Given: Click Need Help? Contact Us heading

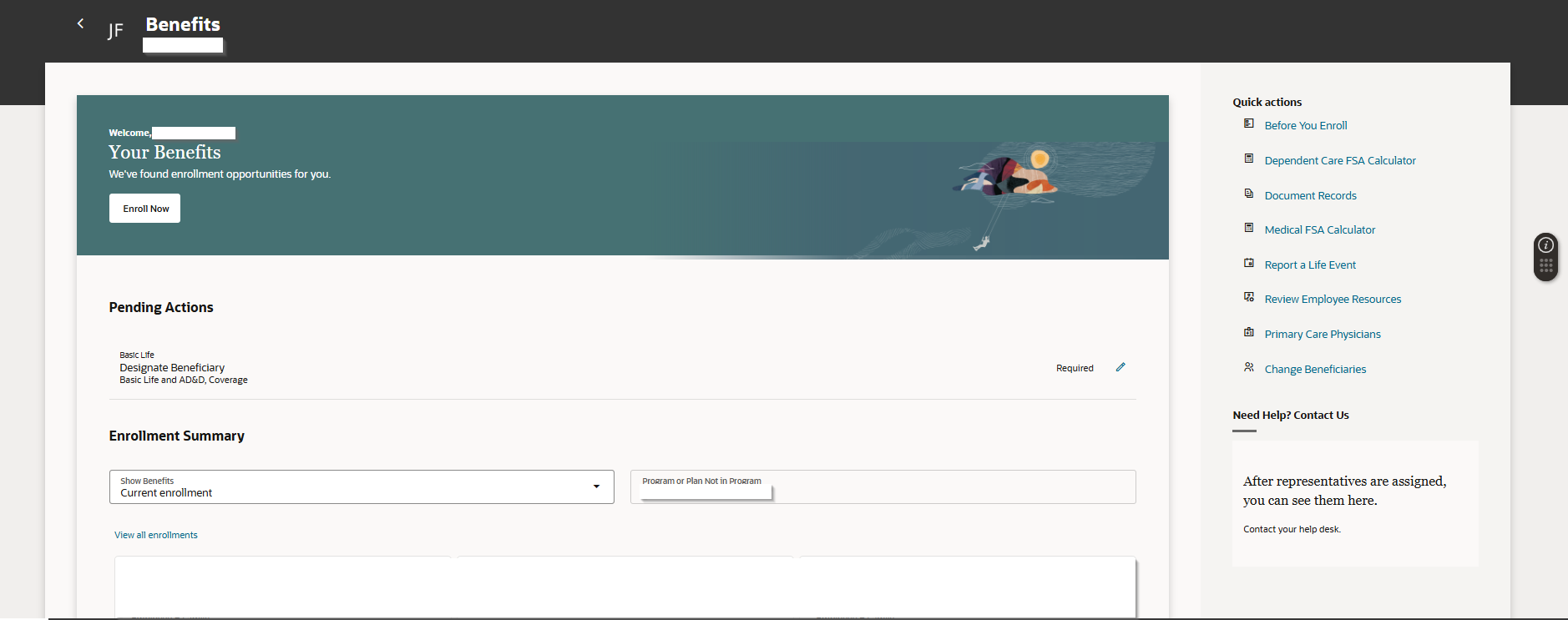Looking at the screenshot, I should tap(1291, 415).
